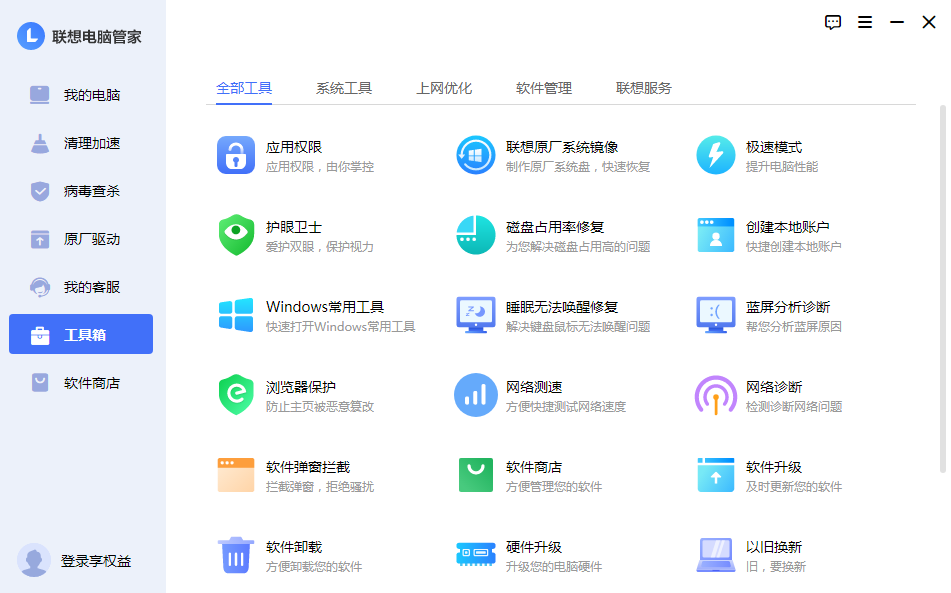Open 浏览器保护 green e shield icon
Screen dimensions: 951x593
(236, 395)
